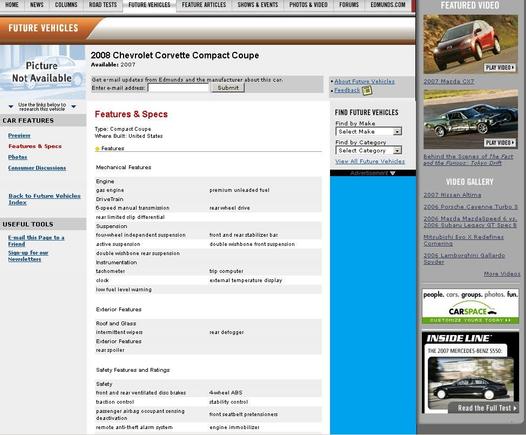Click the 'premium unleaded fuel' text
Viewport: 526px width, 435px height.
(239, 190)
